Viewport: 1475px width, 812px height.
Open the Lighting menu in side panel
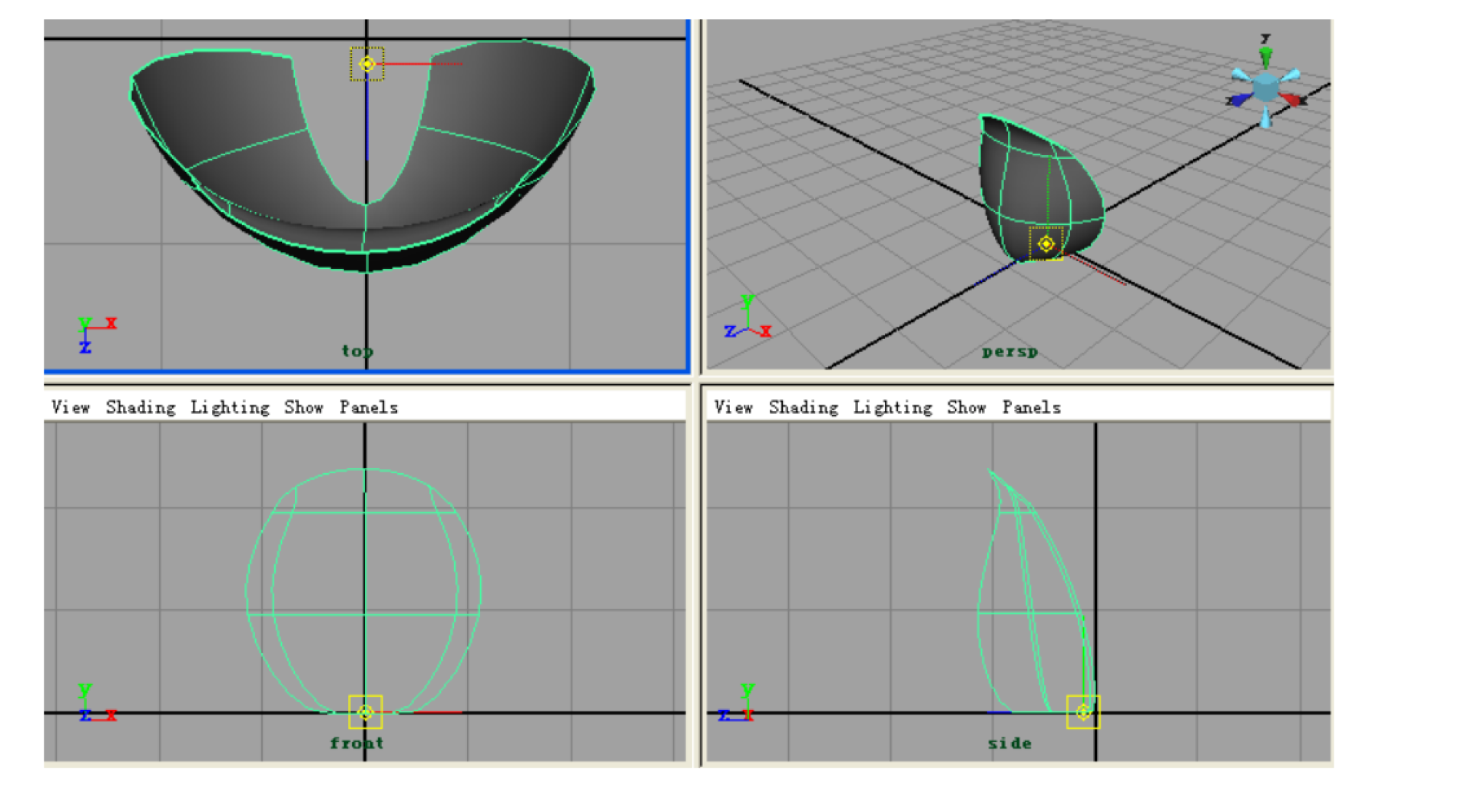pos(893,407)
